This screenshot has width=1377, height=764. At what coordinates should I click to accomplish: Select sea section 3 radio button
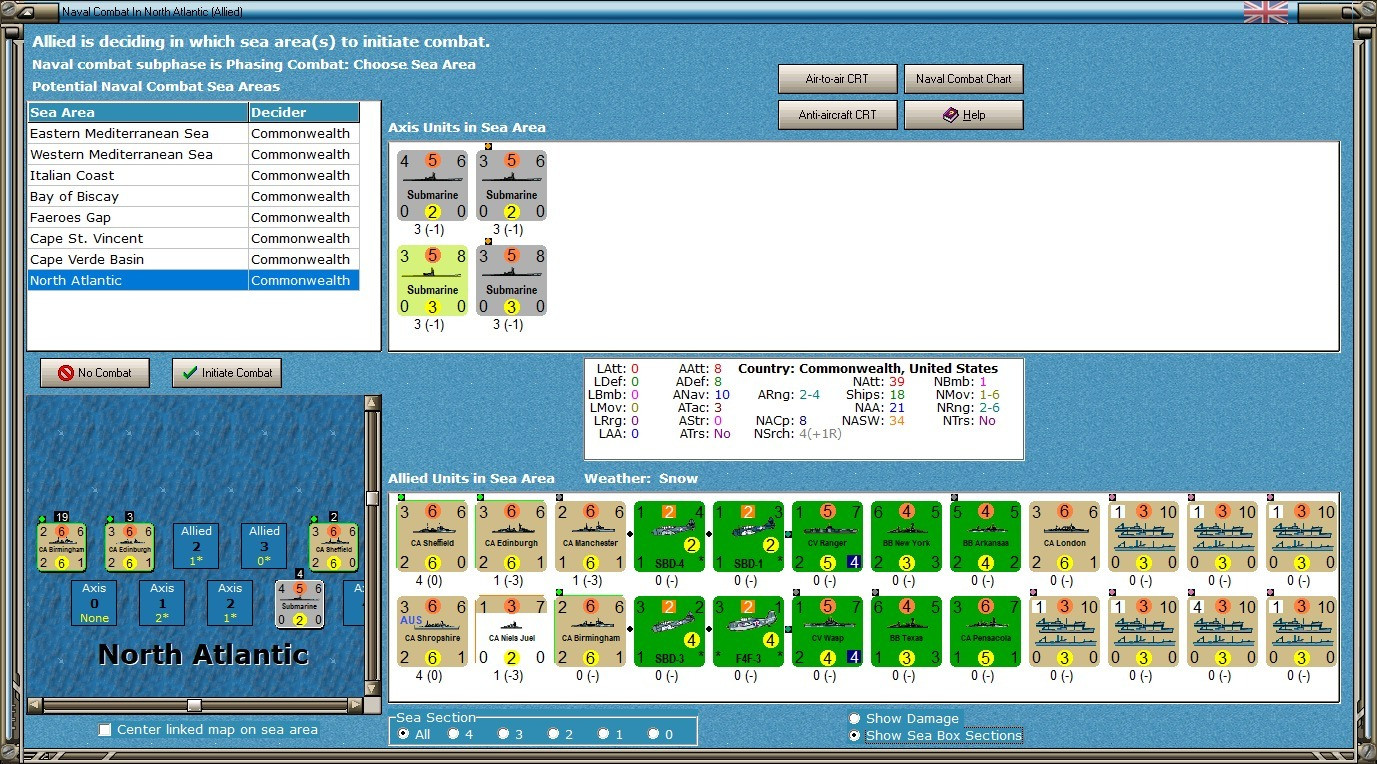pyautogui.click(x=504, y=734)
